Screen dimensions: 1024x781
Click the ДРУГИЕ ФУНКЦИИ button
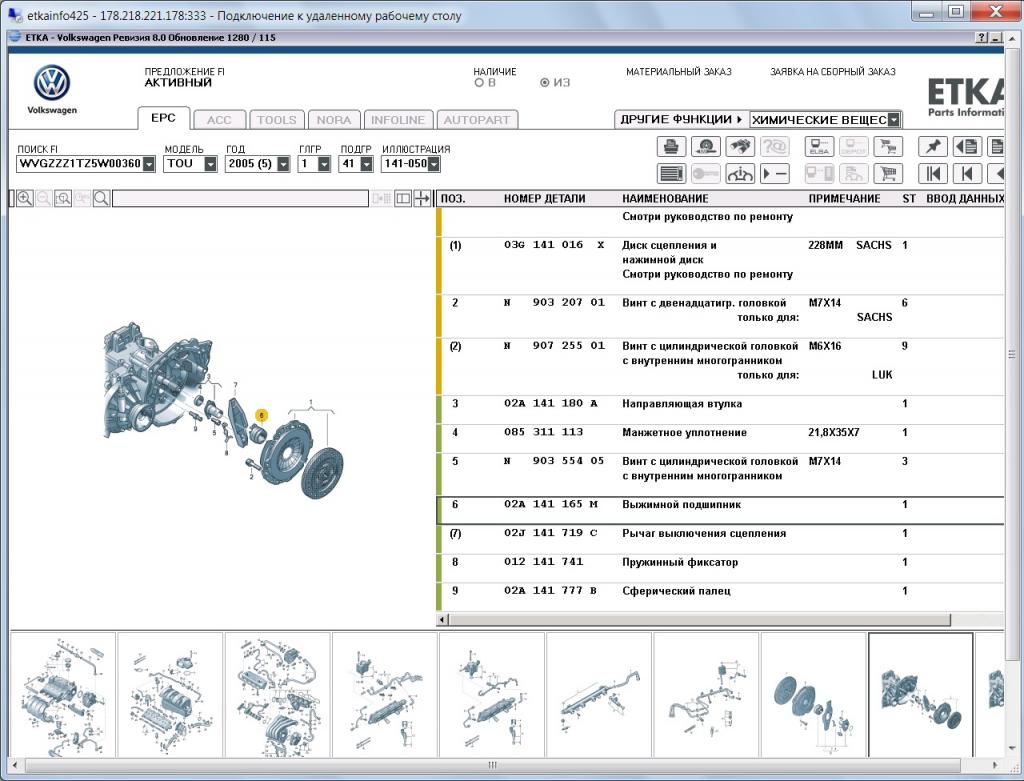[x=681, y=120]
